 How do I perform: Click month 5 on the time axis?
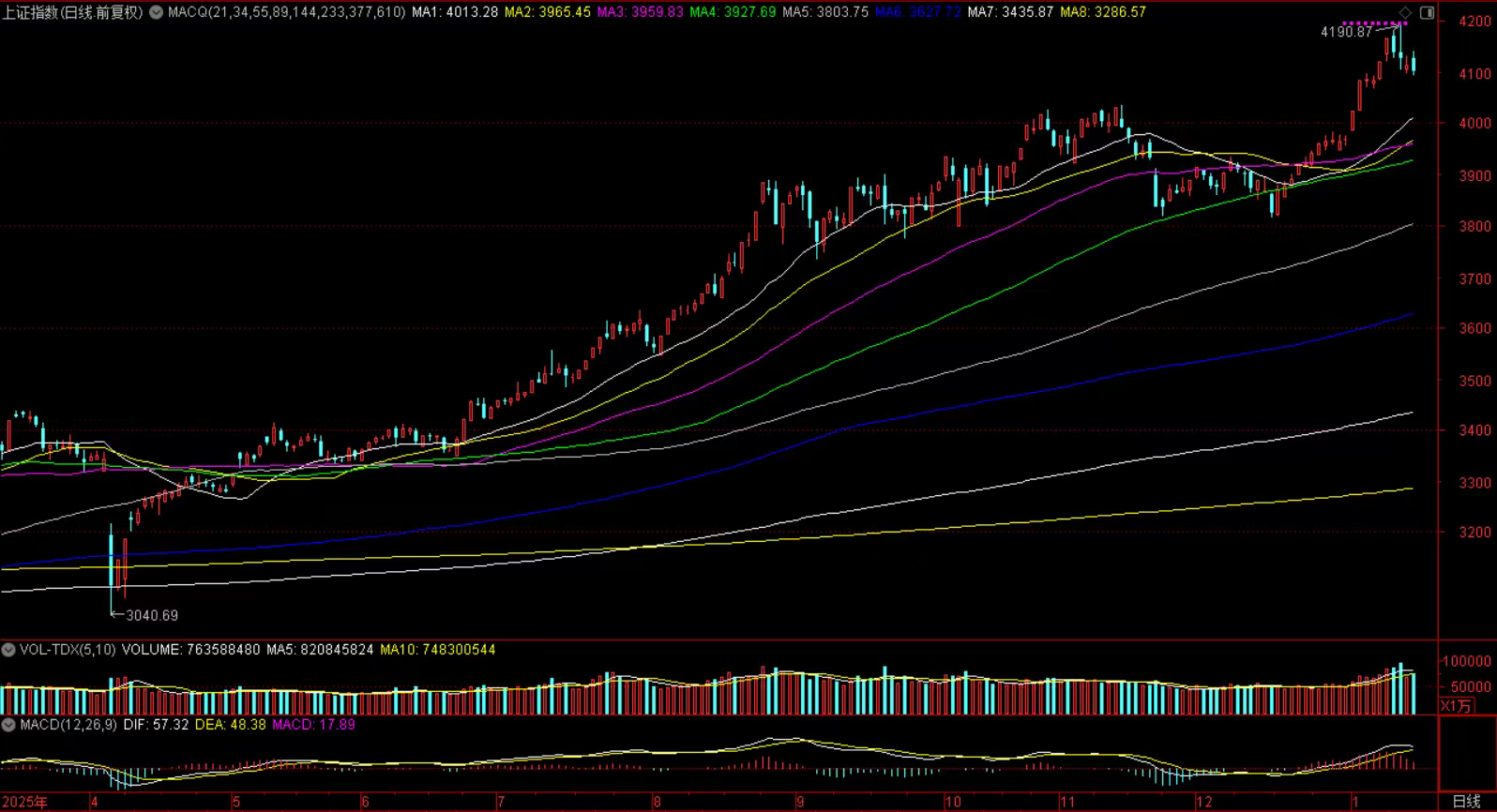click(236, 803)
